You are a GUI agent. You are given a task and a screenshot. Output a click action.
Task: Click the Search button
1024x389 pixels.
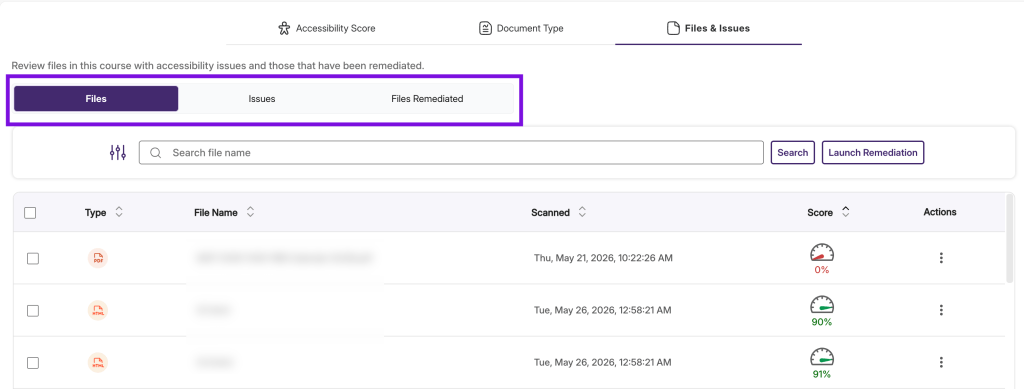click(793, 153)
